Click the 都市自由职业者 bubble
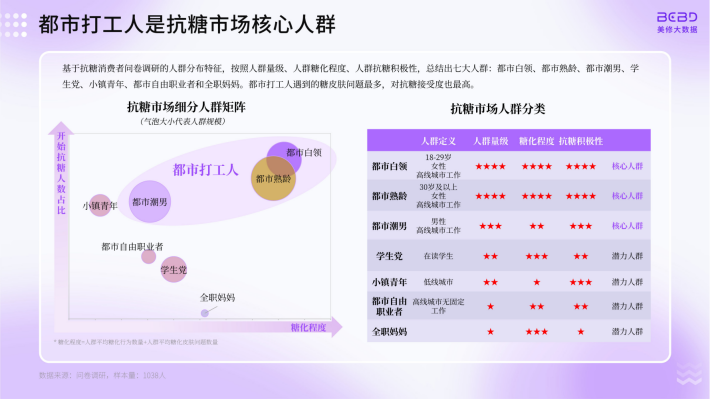The width and height of the screenshot is (710, 399). pyautogui.click(x=148, y=257)
